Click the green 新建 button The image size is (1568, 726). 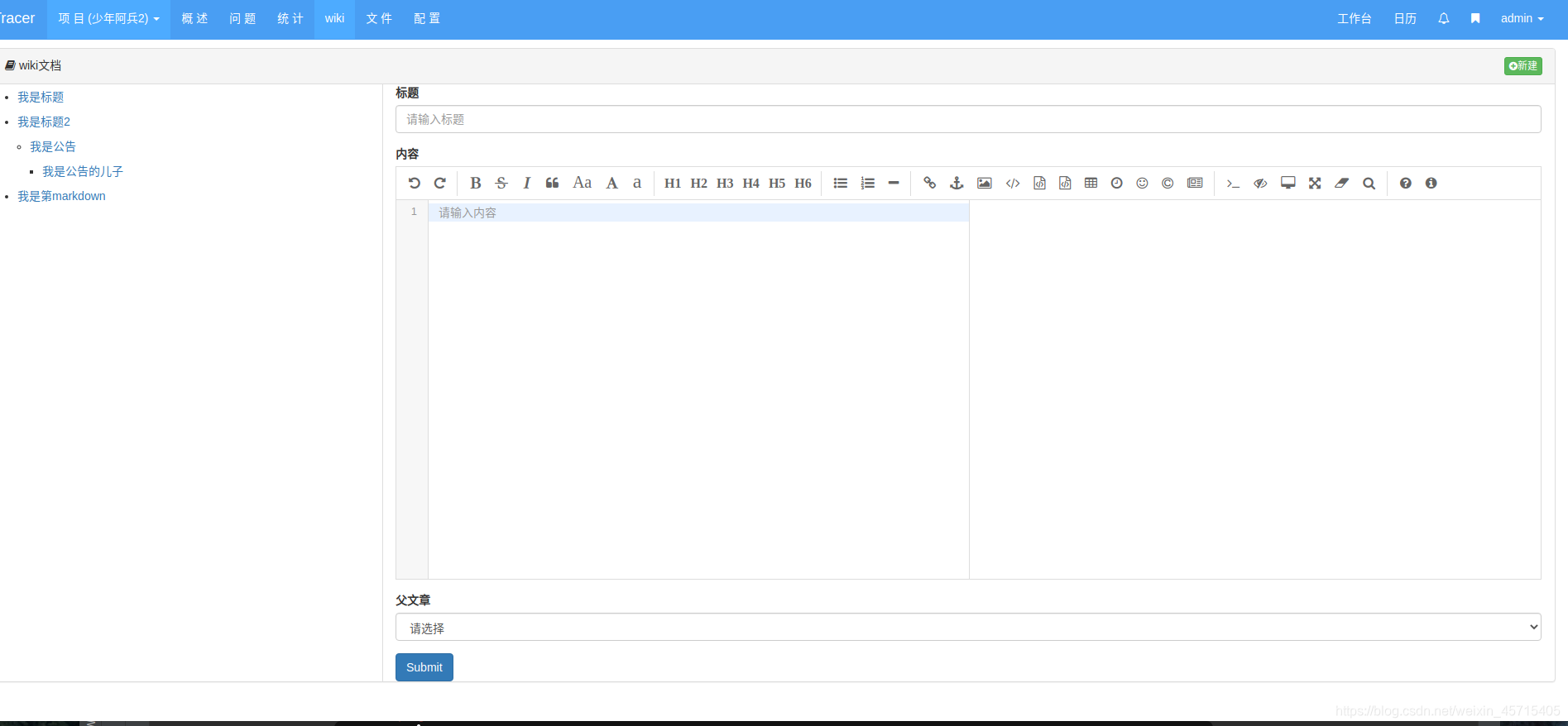coord(1523,66)
